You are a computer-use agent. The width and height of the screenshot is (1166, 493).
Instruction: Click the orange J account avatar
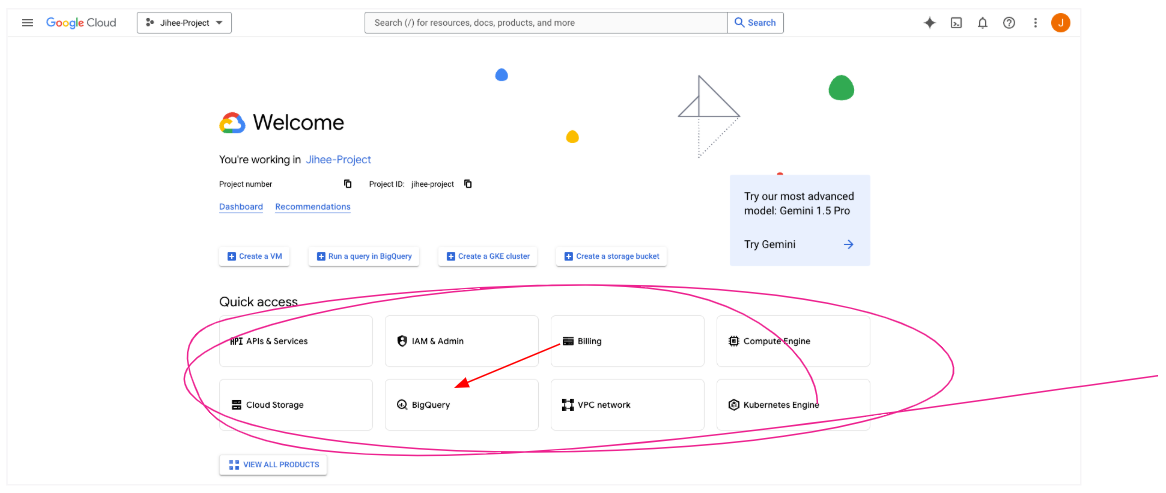pos(1060,23)
